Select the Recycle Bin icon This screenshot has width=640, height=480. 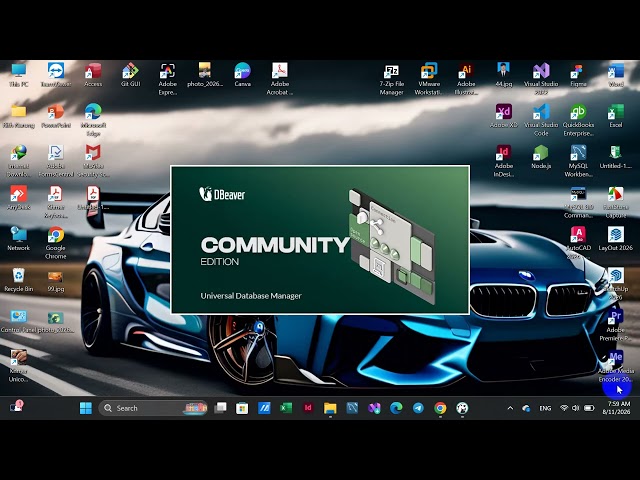click(x=18, y=280)
